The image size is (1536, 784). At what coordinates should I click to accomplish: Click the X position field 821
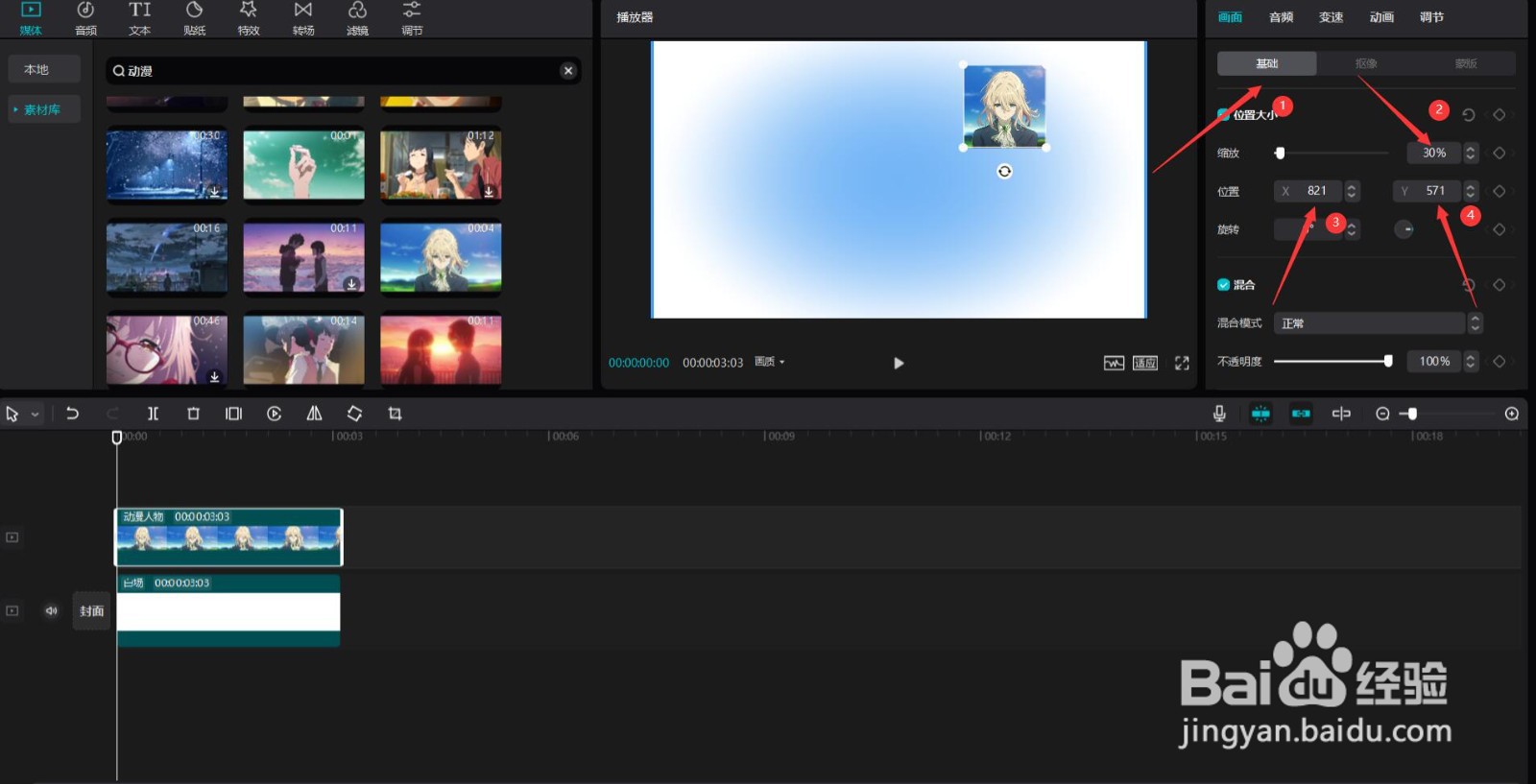tap(1308, 191)
